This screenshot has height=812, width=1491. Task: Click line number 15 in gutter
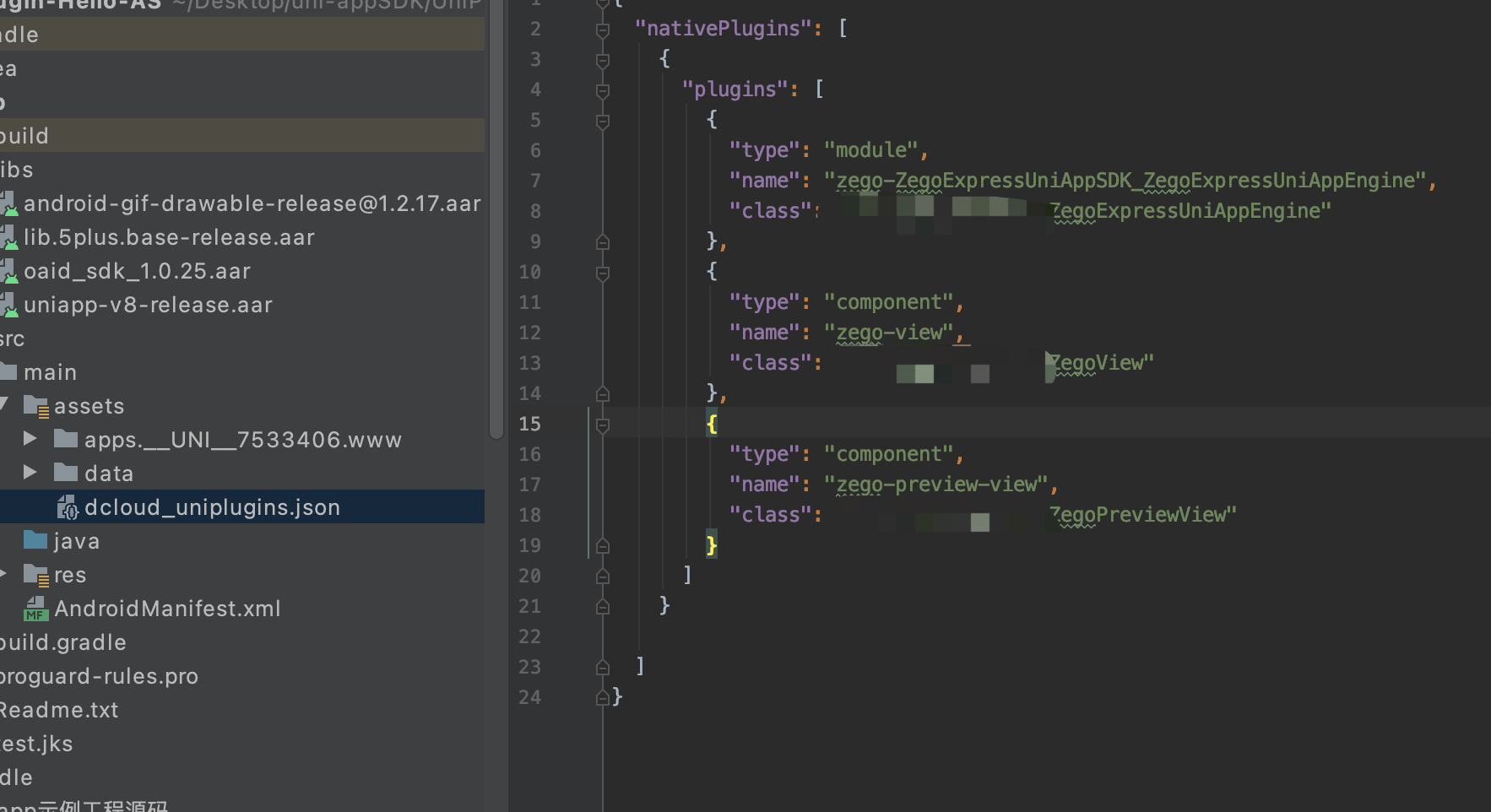coord(529,424)
